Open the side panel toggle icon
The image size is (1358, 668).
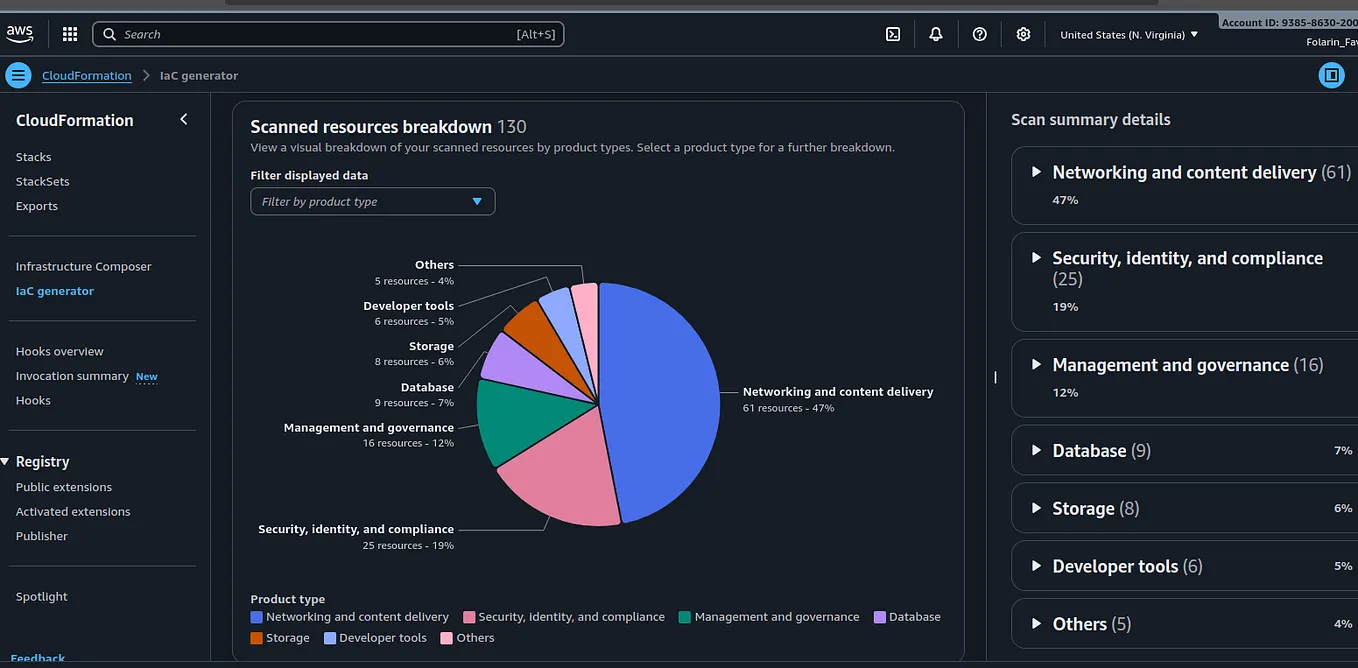pos(1331,75)
